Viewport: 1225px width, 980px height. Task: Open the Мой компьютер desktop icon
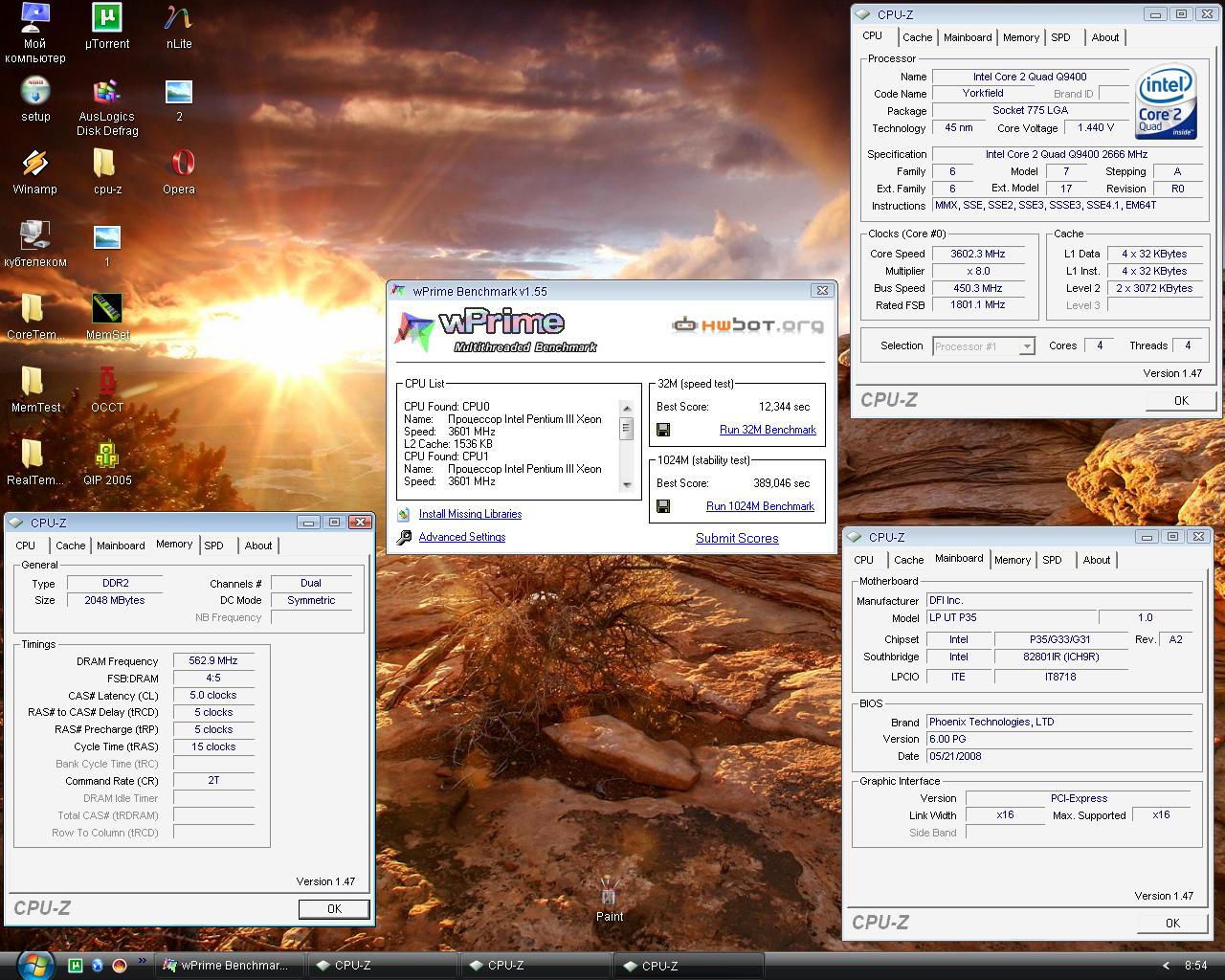coord(35,33)
